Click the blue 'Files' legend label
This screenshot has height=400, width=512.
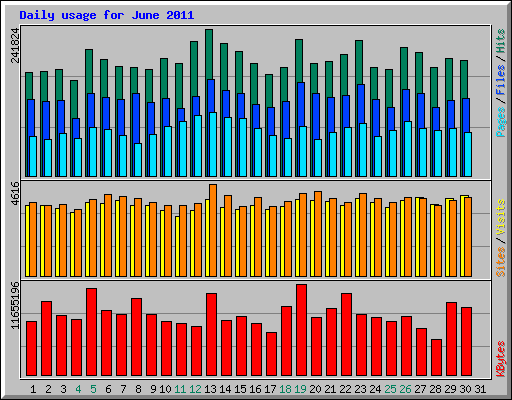(501, 80)
